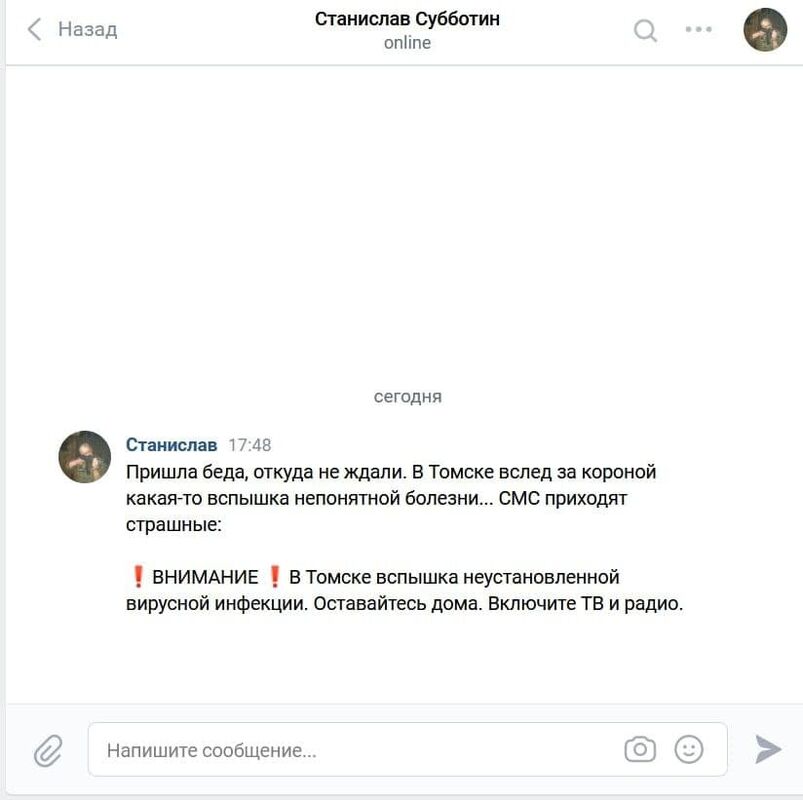This screenshot has width=803, height=800.
Task: Open the three-dots actions menu
Action: (x=699, y=29)
